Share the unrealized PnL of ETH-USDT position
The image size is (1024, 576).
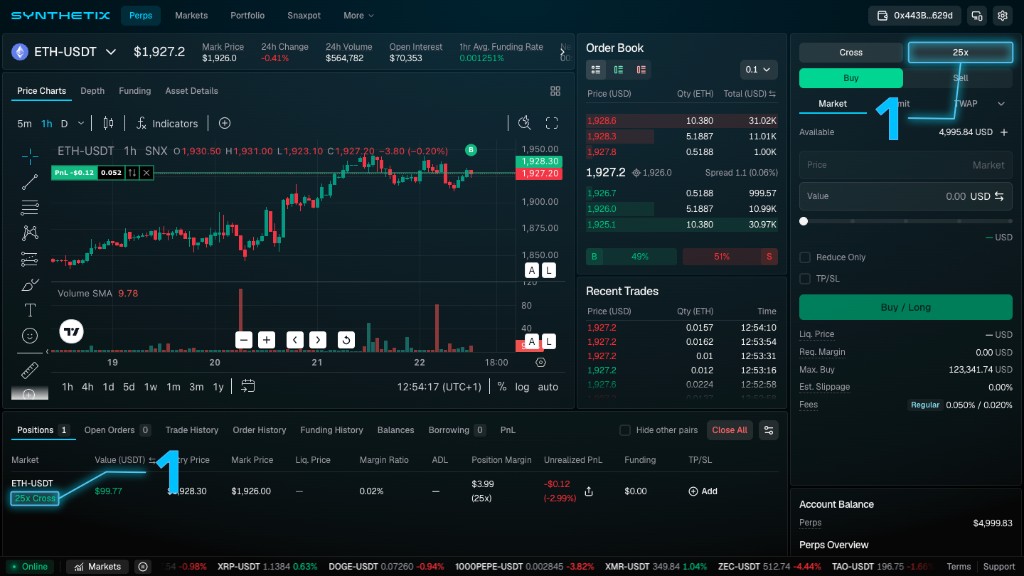(588, 491)
